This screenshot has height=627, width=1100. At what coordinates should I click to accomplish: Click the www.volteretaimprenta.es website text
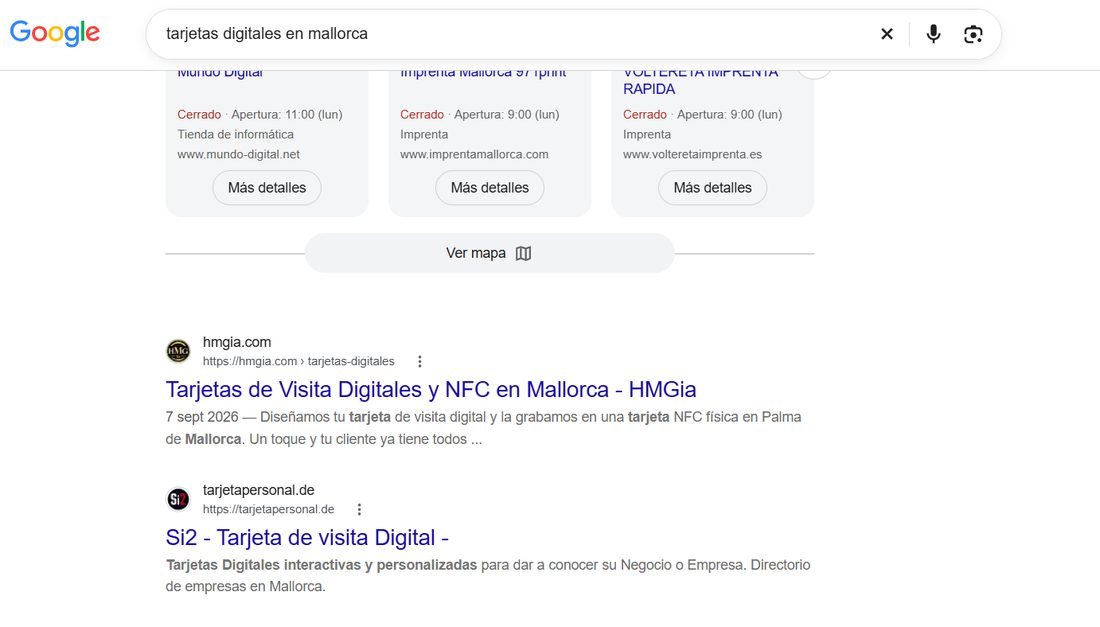(692, 154)
